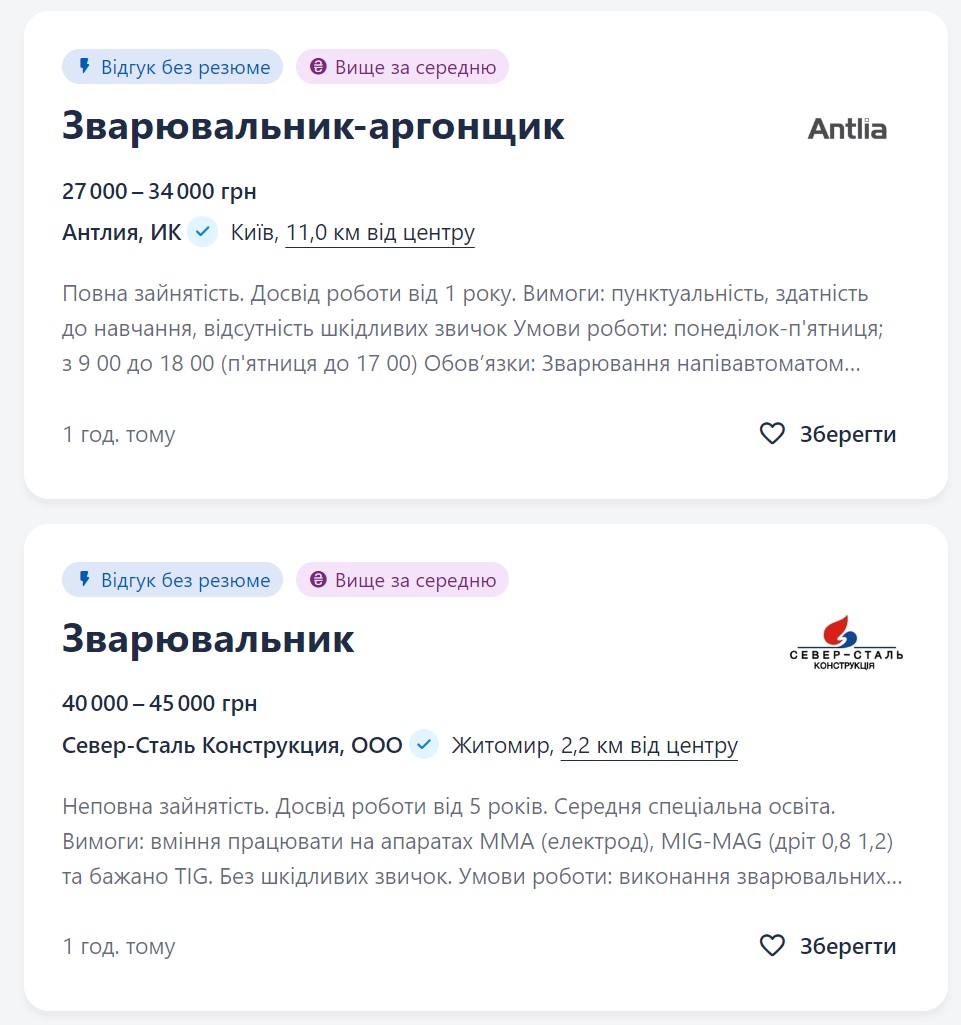Open the Зварювальник vacancy title
The height and width of the screenshot is (1025, 961).
pyautogui.click(x=207, y=639)
